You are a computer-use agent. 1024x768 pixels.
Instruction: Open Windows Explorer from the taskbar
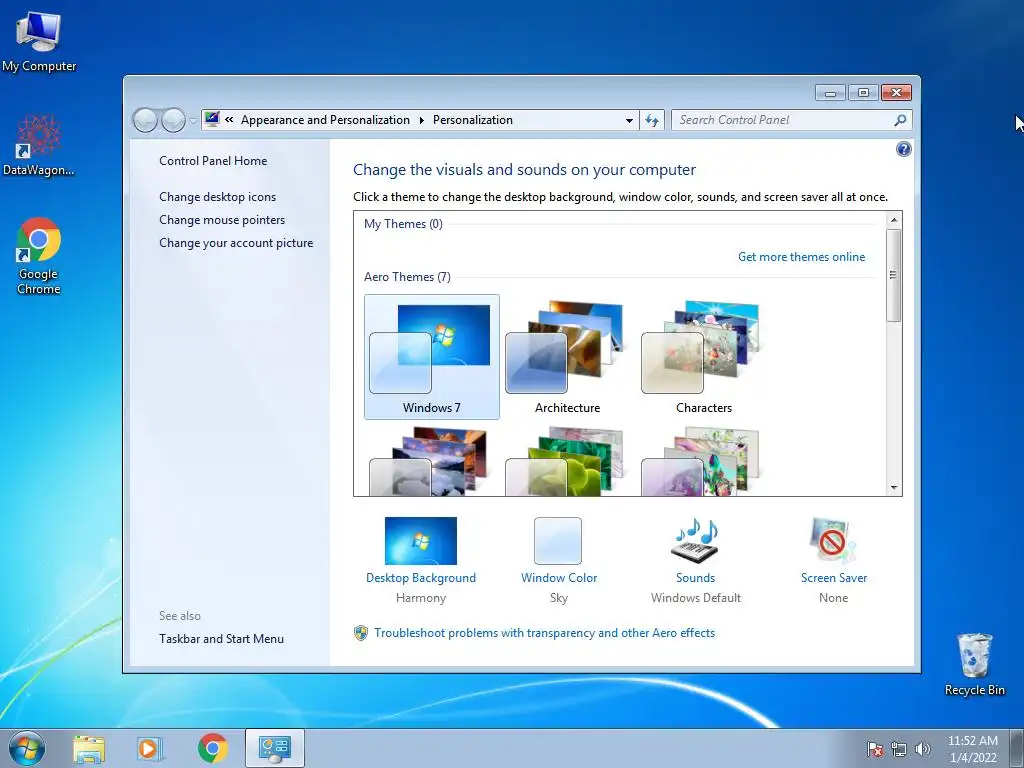[89, 748]
